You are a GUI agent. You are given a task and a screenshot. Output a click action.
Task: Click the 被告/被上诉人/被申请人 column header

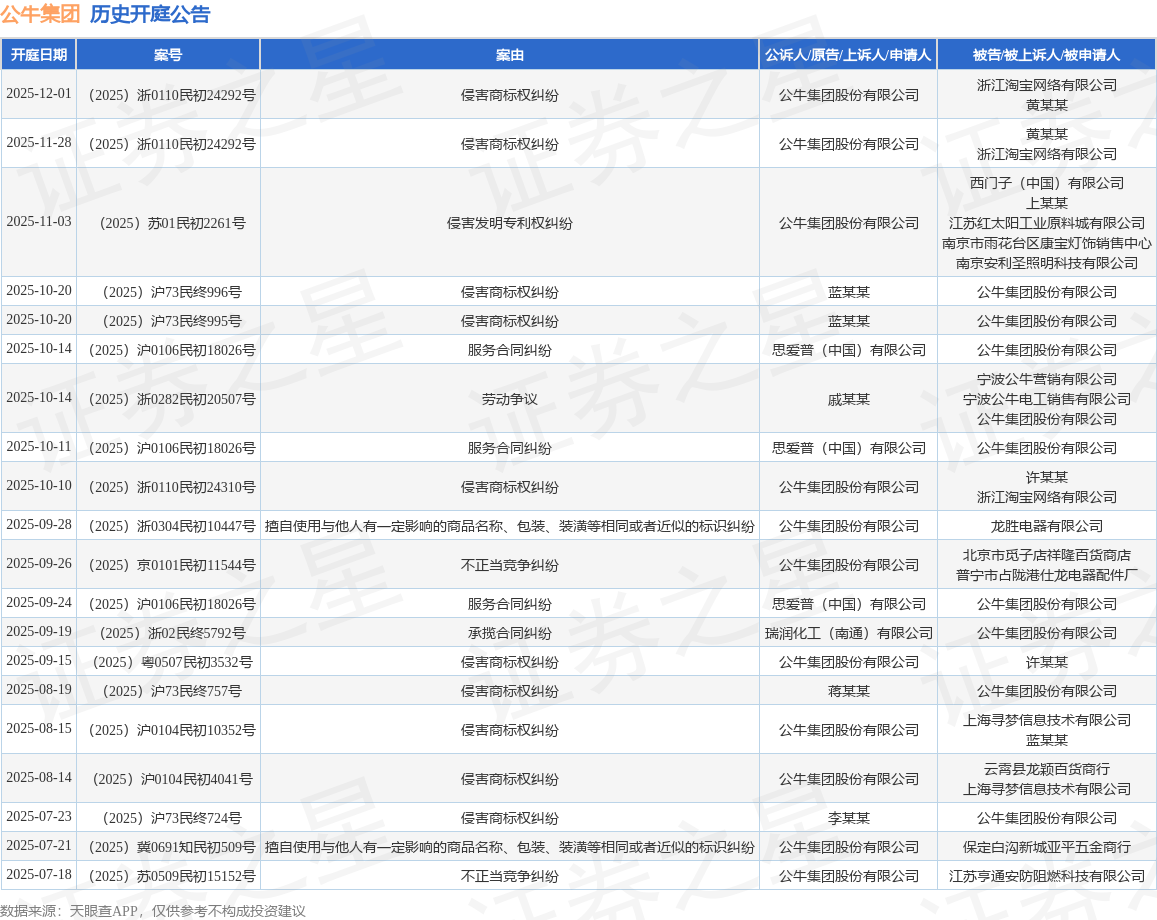pyautogui.click(x=1046, y=55)
